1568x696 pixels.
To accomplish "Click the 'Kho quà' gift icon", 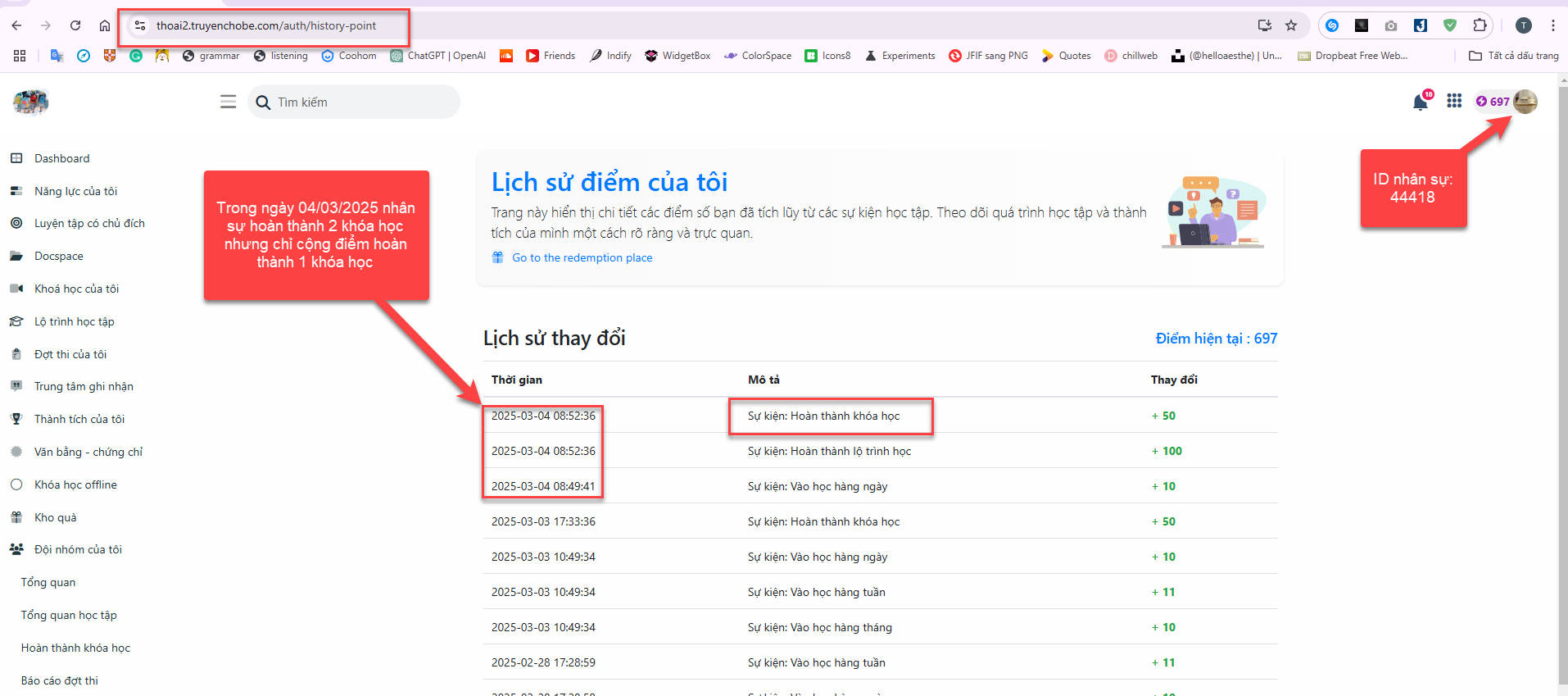I will 16,517.
